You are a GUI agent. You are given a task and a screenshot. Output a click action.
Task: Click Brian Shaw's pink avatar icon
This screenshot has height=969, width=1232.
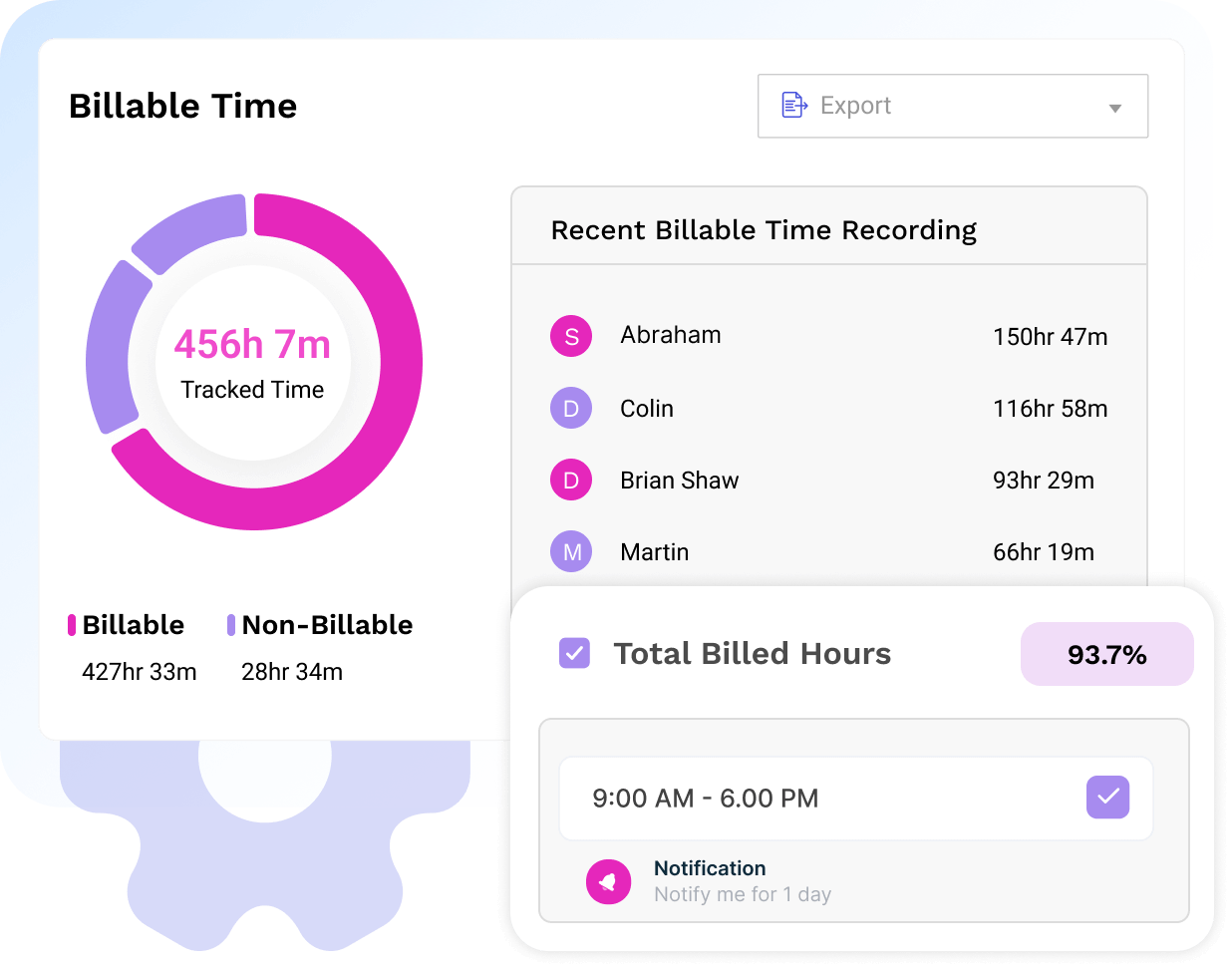pos(571,480)
